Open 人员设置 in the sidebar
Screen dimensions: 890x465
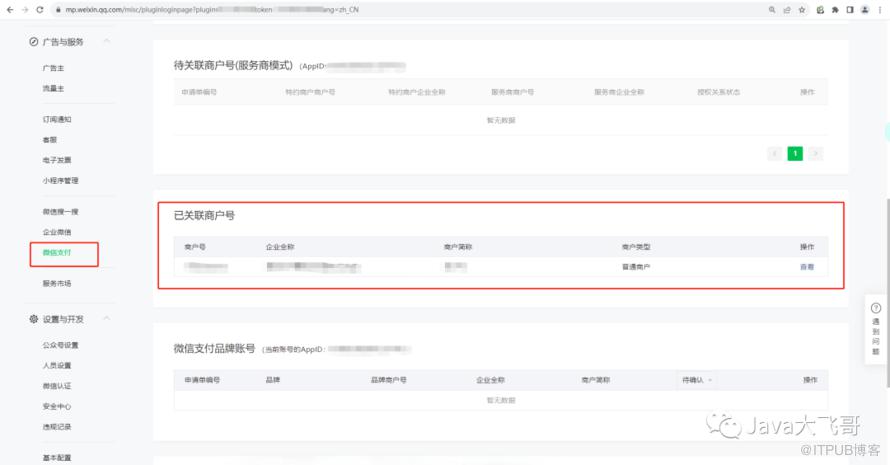(x=57, y=366)
